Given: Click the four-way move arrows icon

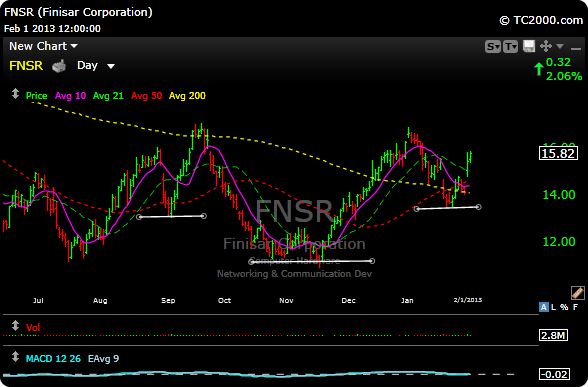Looking at the screenshot, I should (546, 46).
